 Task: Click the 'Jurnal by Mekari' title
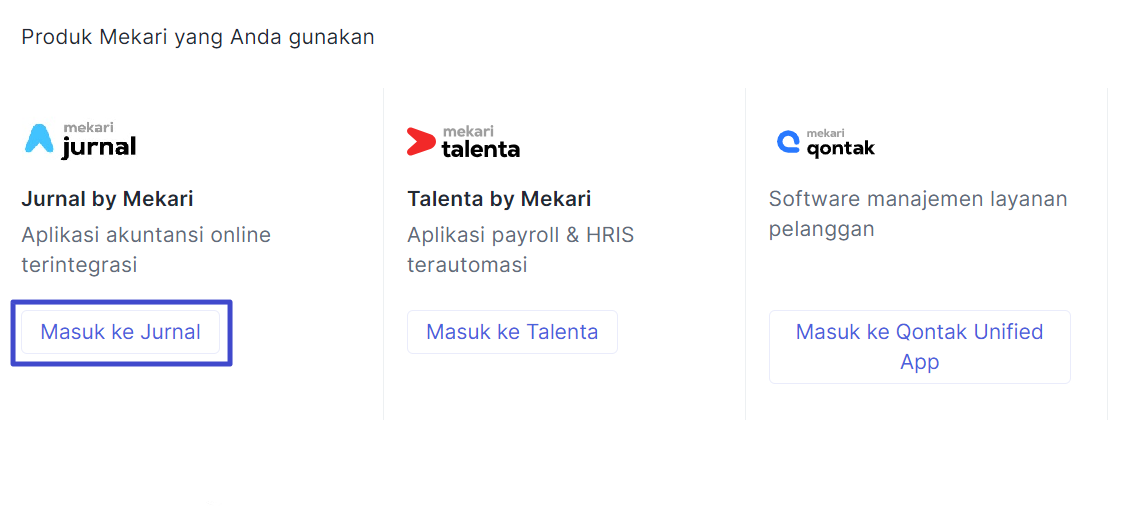(x=107, y=199)
